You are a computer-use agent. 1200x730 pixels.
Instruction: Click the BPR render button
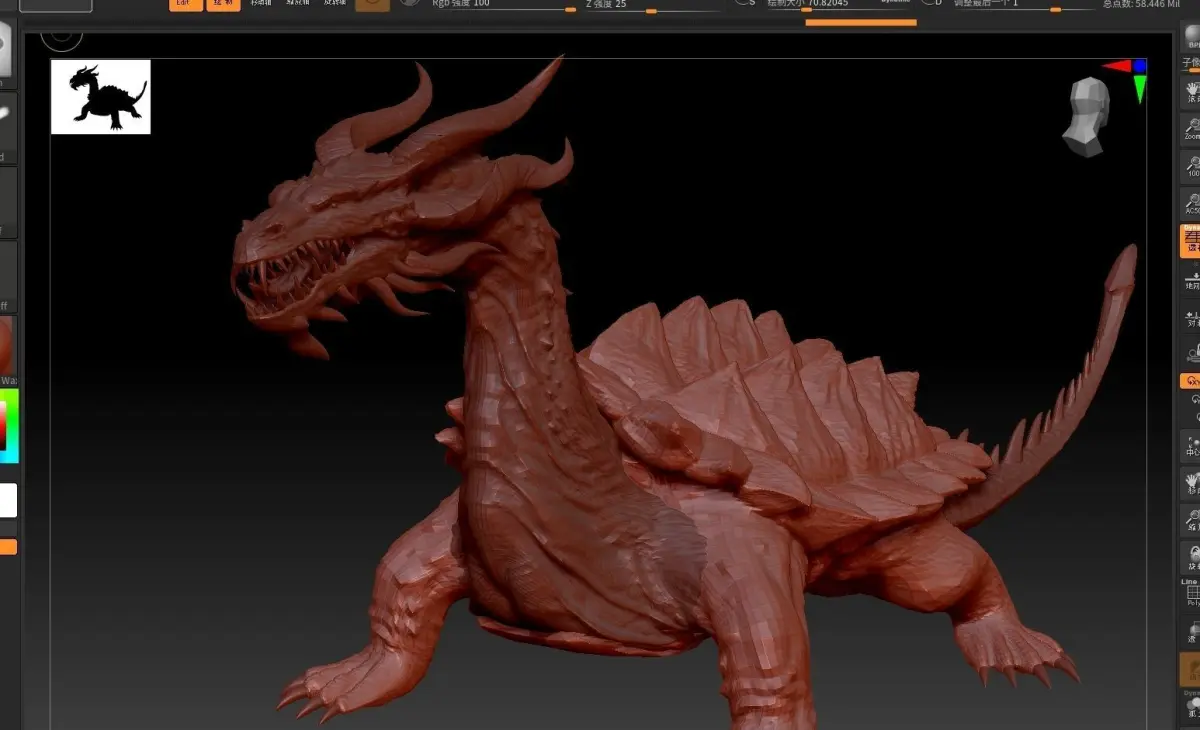pyautogui.click(x=1191, y=36)
